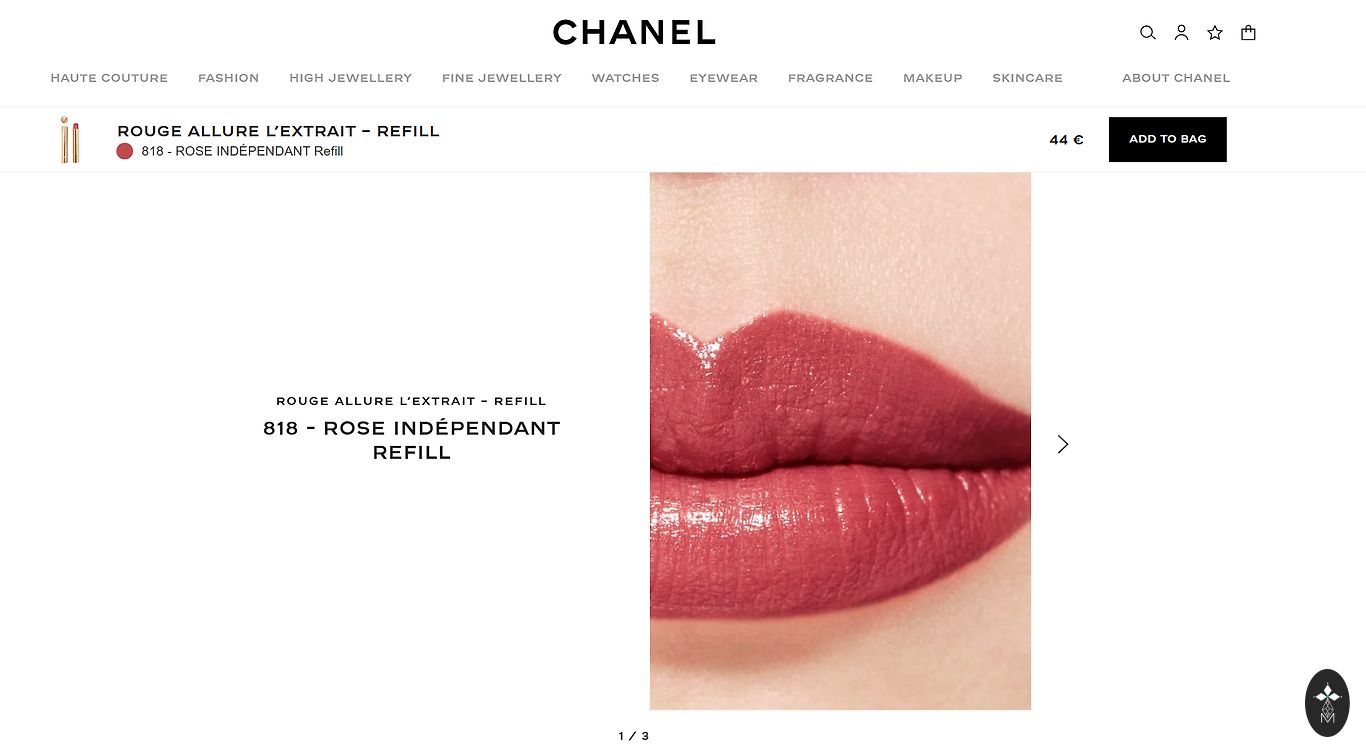Open the Watches menu
1366x753 pixels.
625,78
